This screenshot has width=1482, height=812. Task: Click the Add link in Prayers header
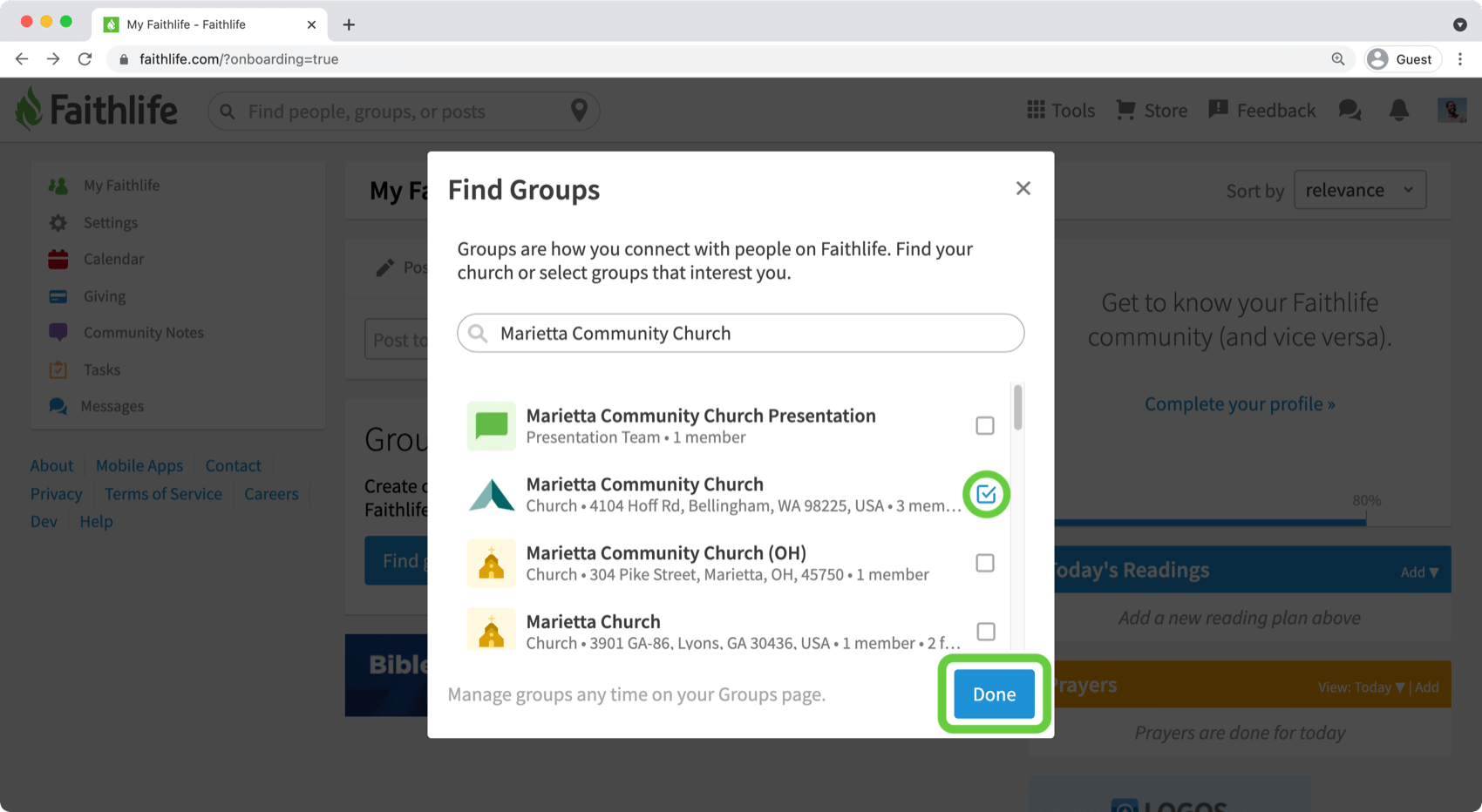1427,687
